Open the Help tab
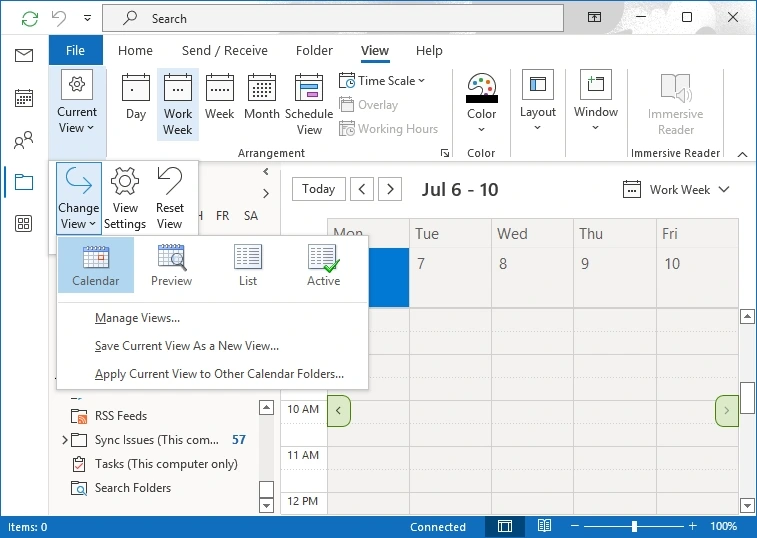 [429, 50]
